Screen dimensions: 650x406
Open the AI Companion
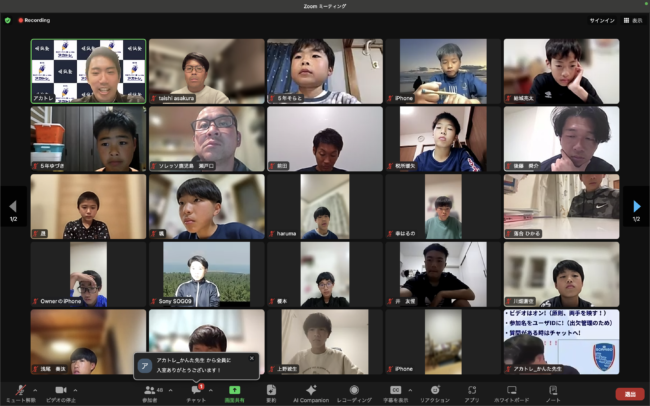click(311, 389)
